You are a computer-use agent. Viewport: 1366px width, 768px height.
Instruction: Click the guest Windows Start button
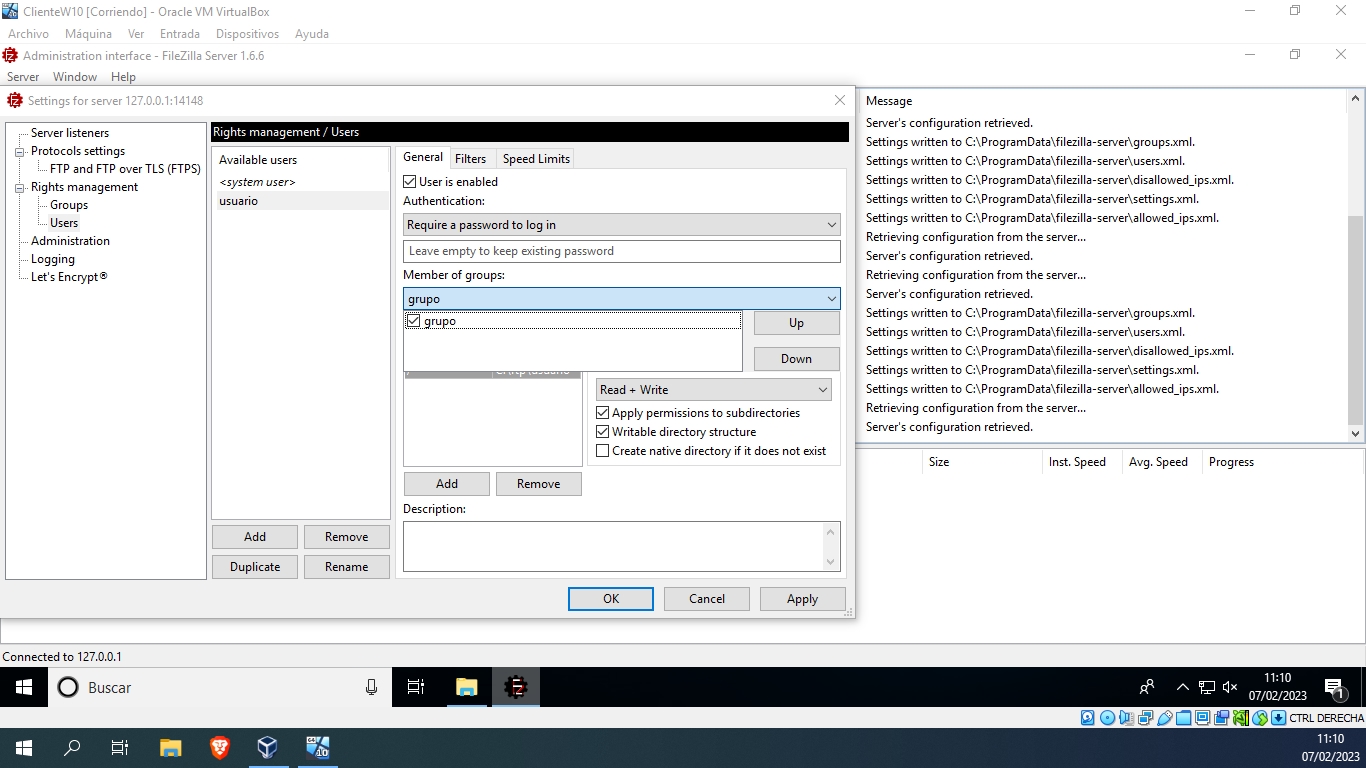[24, 687]
